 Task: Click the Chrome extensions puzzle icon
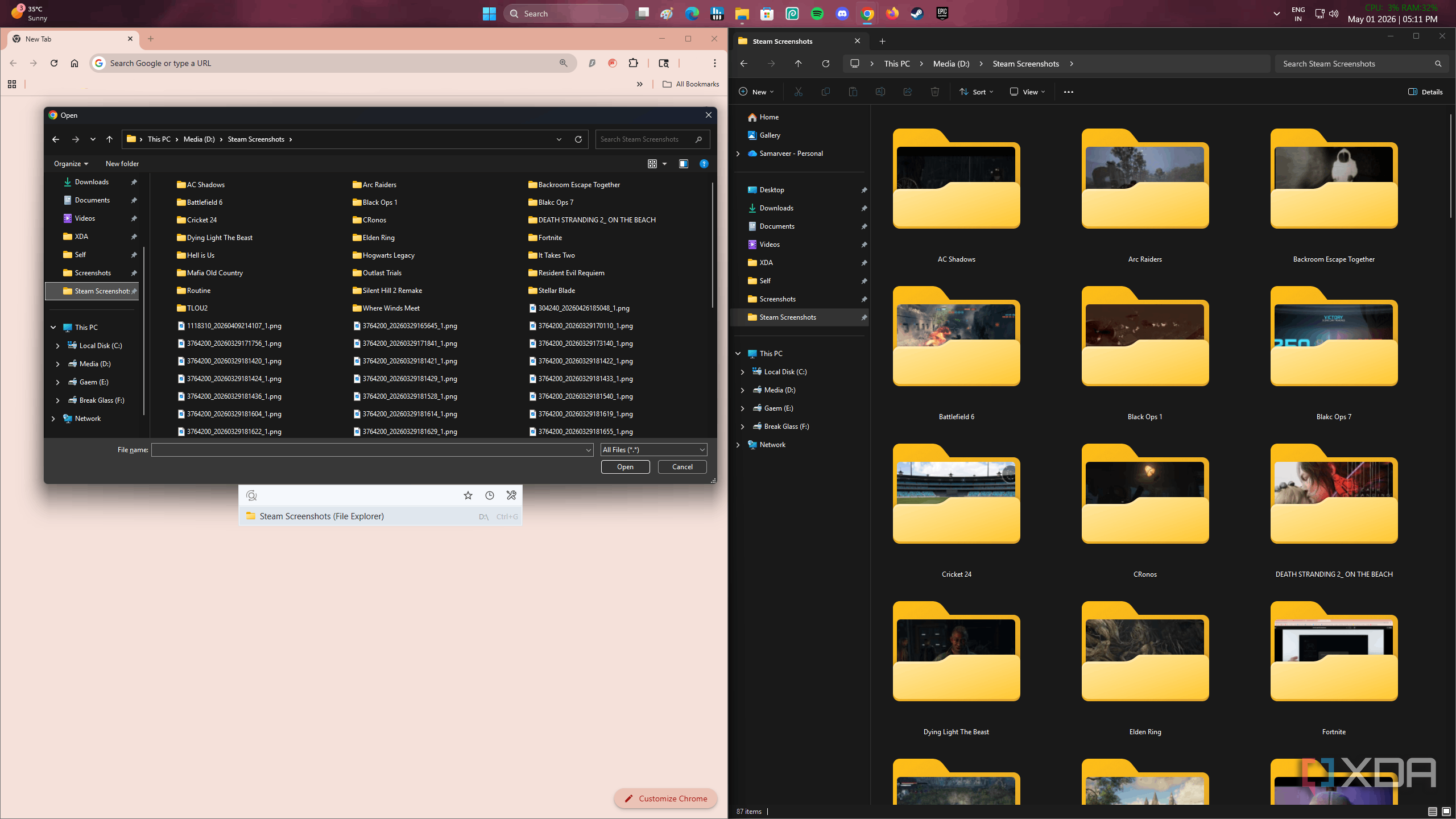point(634,63)
